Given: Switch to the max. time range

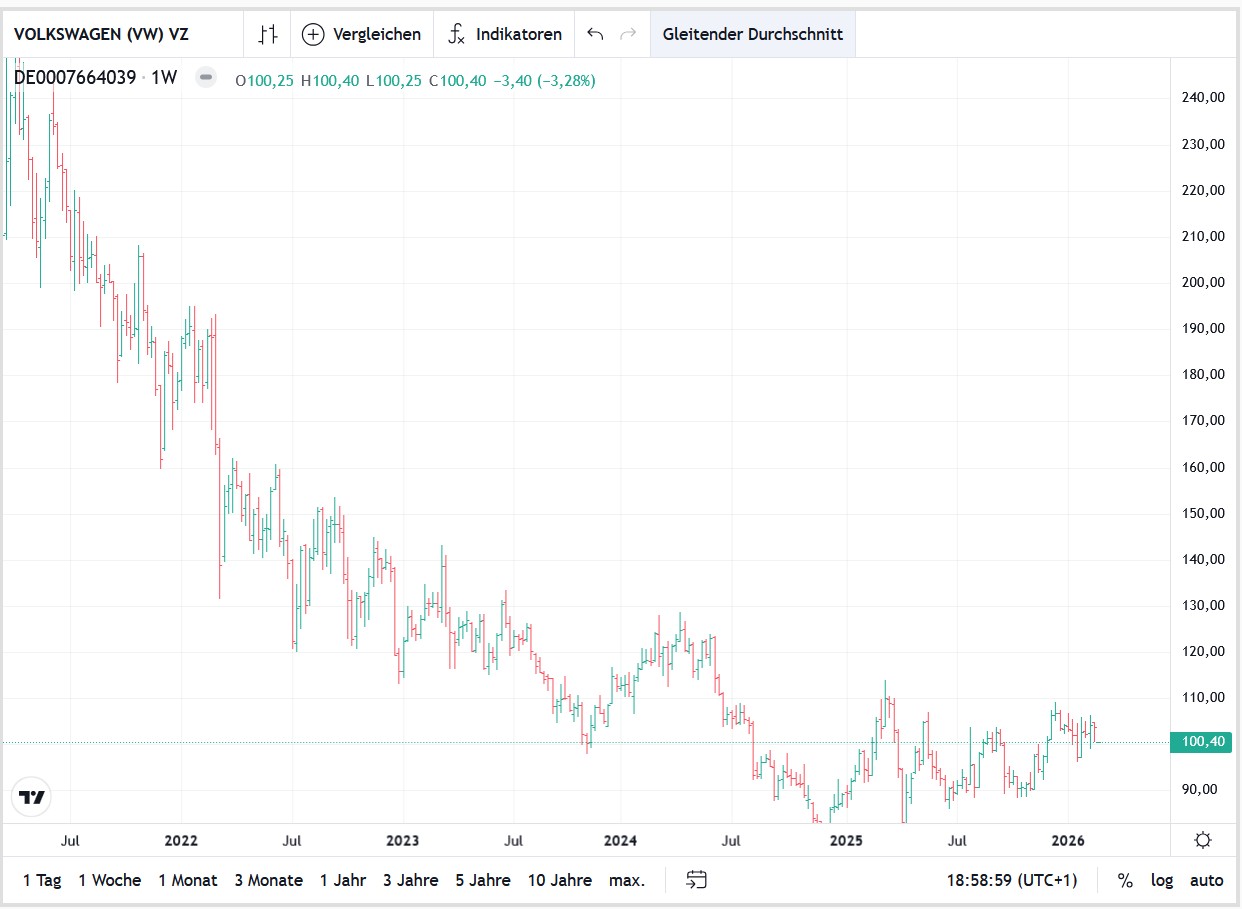Looking at the screenshot, I should tap(627, 880).
